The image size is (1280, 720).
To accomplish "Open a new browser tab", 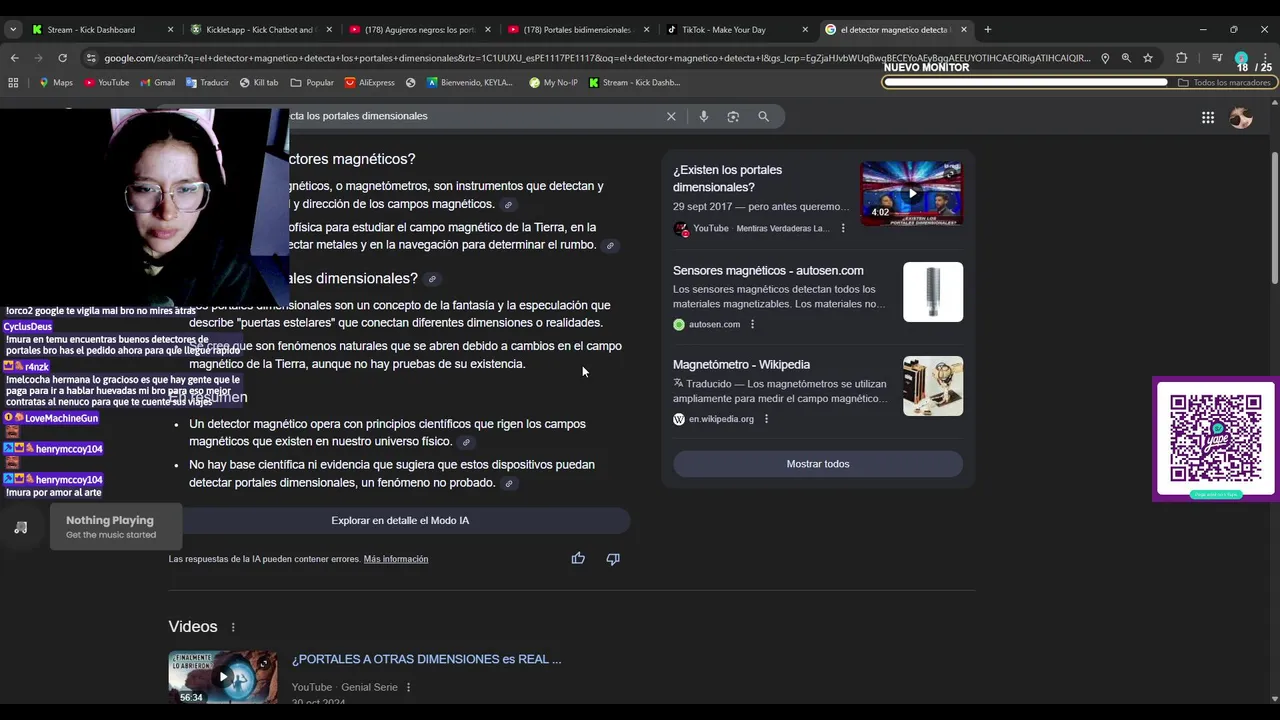I will (987, 30).
